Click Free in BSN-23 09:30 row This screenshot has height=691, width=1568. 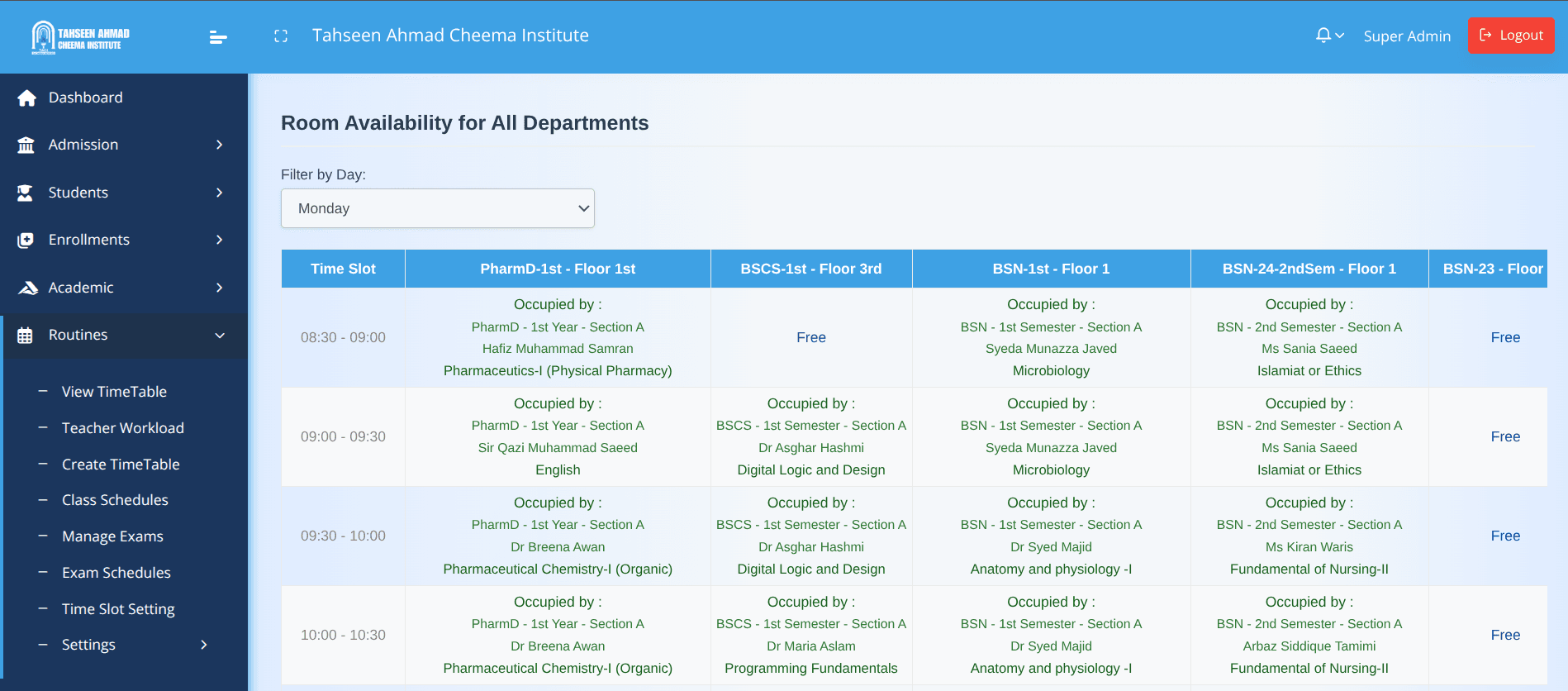pyautogui.click(x=1505, y=536)
